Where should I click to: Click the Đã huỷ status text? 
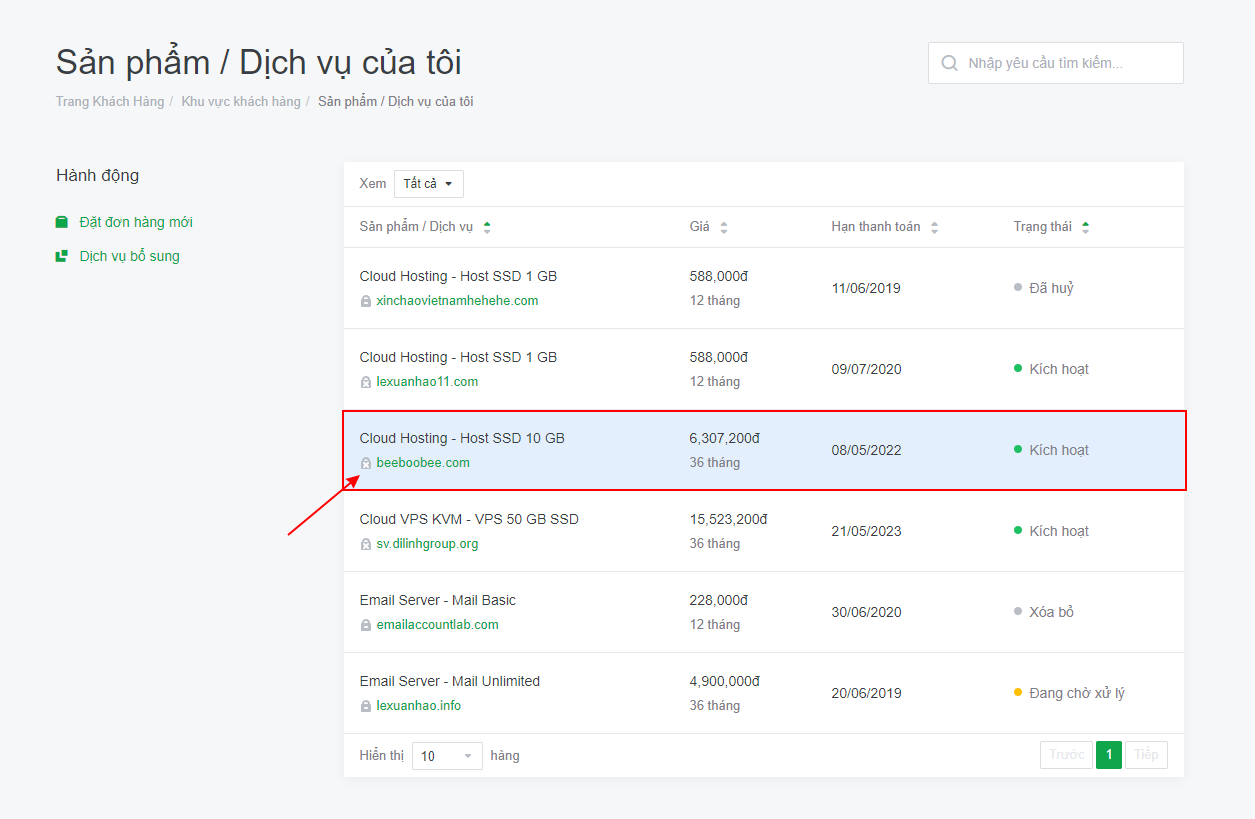[x=1051, y=288]
